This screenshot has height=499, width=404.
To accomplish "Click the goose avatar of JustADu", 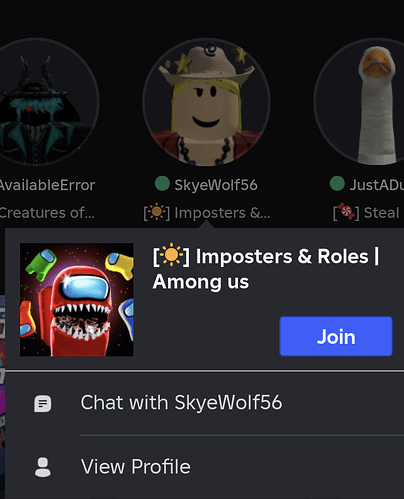I will point(359,102).
